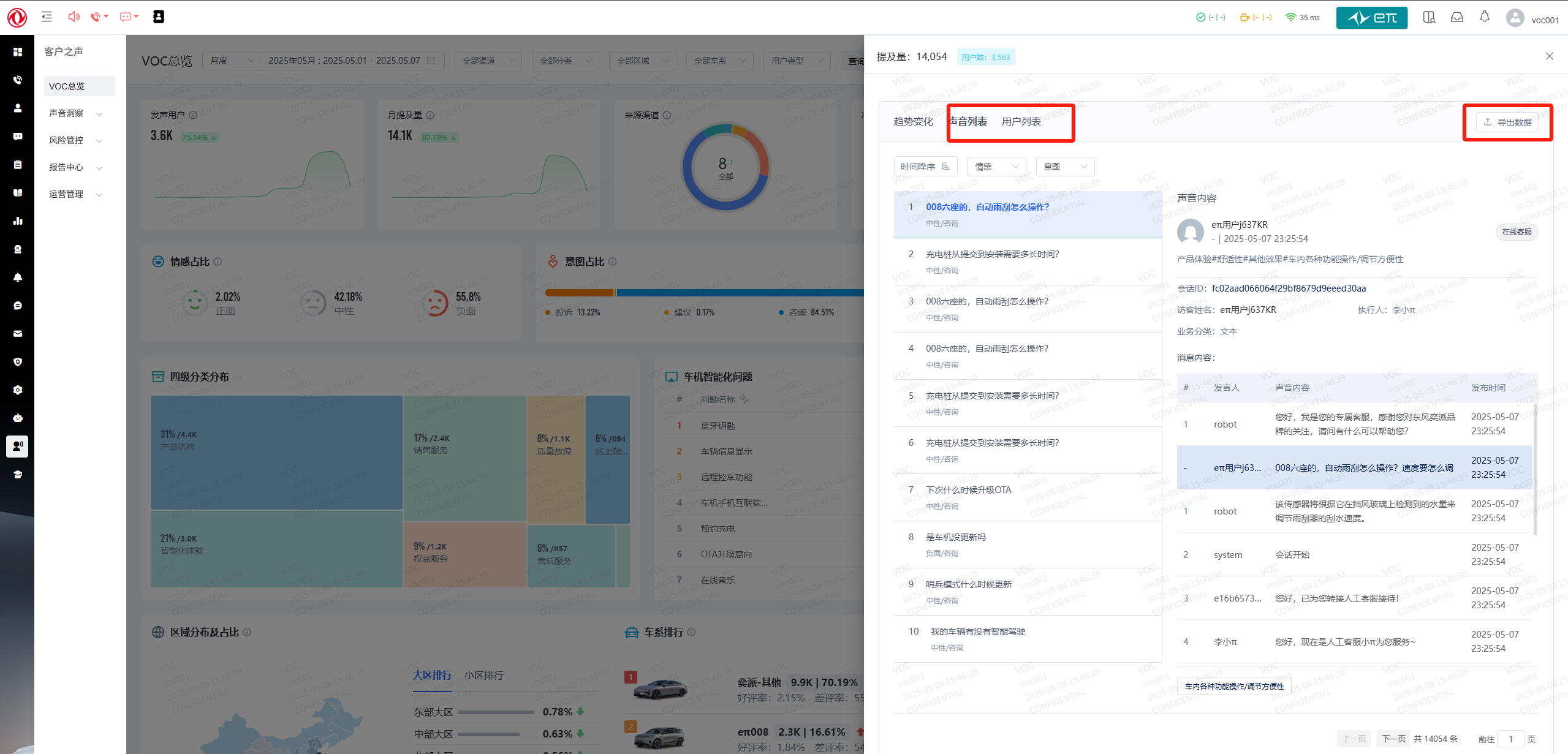Click the Dongfeng logo in top-left corner
Viewport: 1568px width, 754px height.
point(17,17)
